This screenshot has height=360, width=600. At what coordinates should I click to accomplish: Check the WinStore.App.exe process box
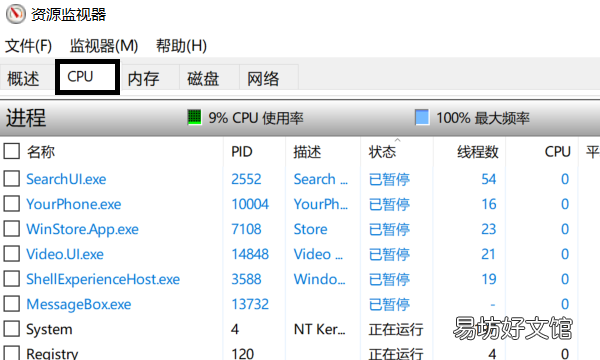11,229
